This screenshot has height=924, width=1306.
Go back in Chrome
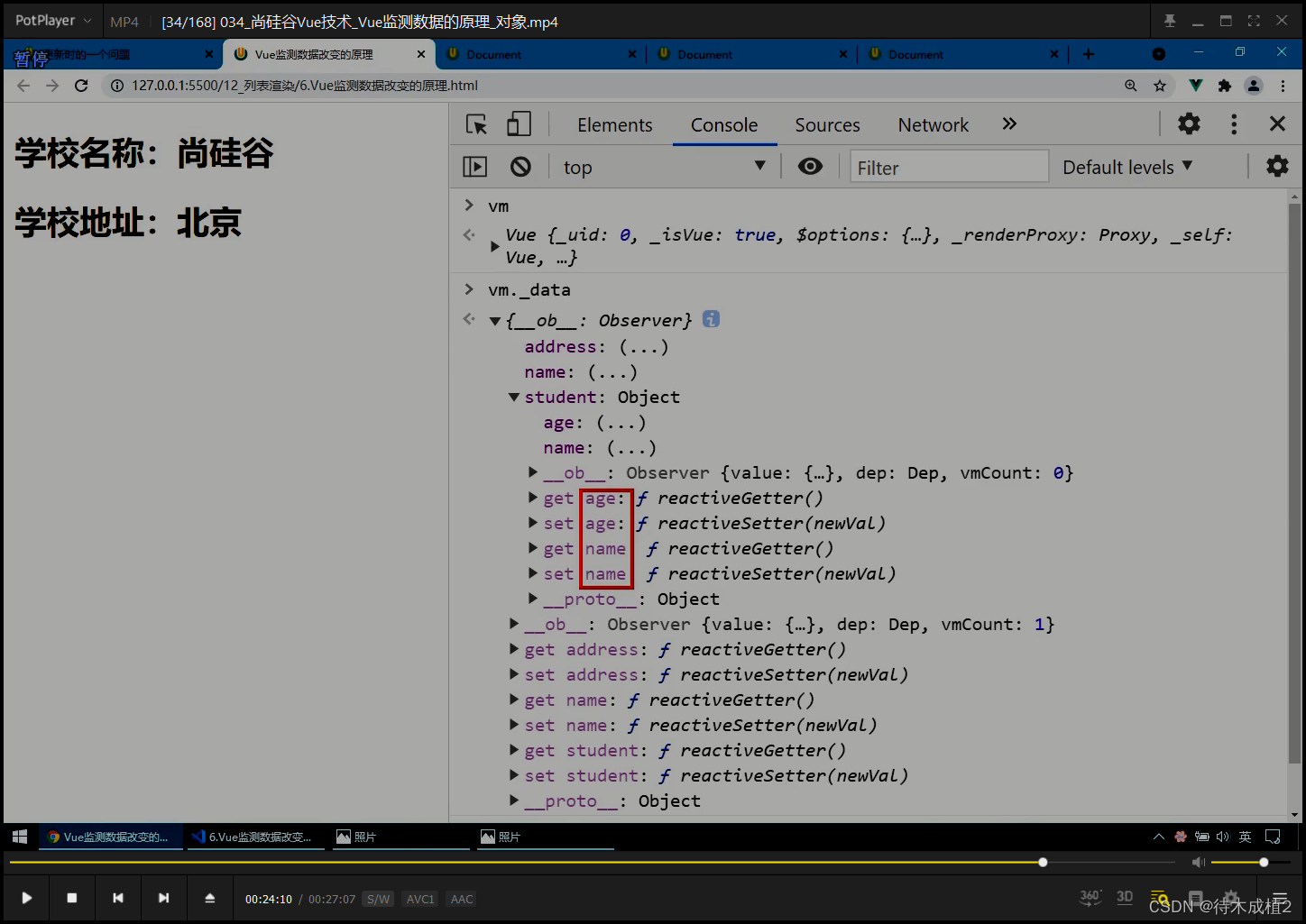pyautogui.click(x=23, y=86)
